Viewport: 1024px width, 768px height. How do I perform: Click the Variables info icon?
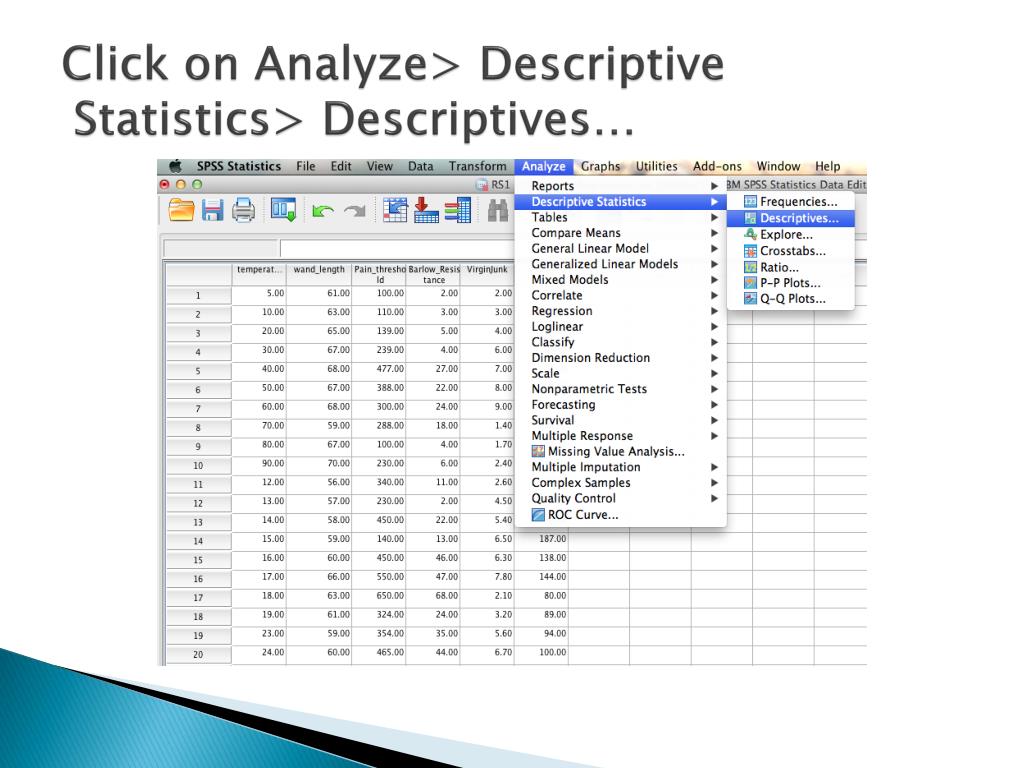[x=458, y=210]
